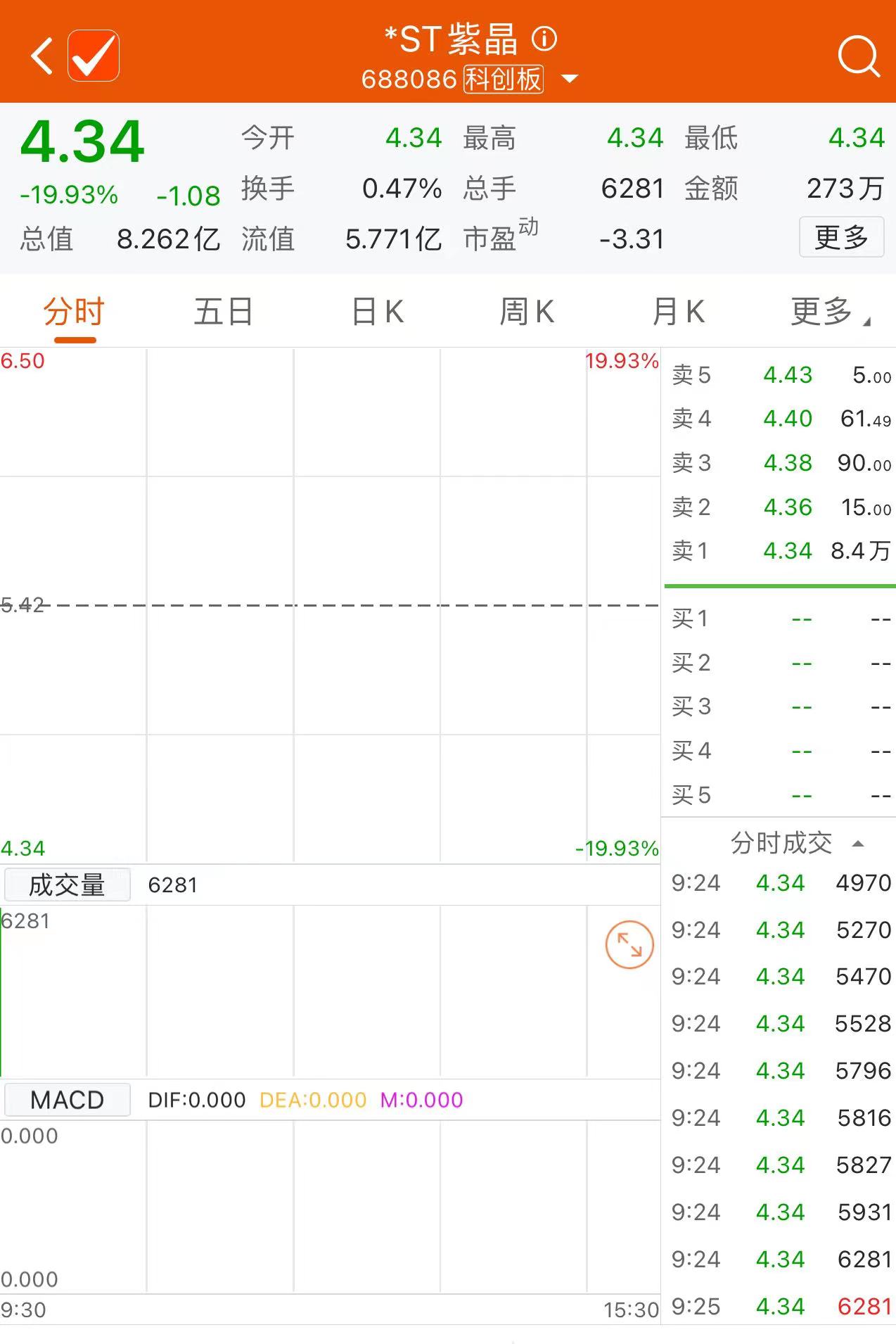Expand chart with fullscreen arrows icon
This screenshot has height=1344, width=896.
(x=629, y=944)
